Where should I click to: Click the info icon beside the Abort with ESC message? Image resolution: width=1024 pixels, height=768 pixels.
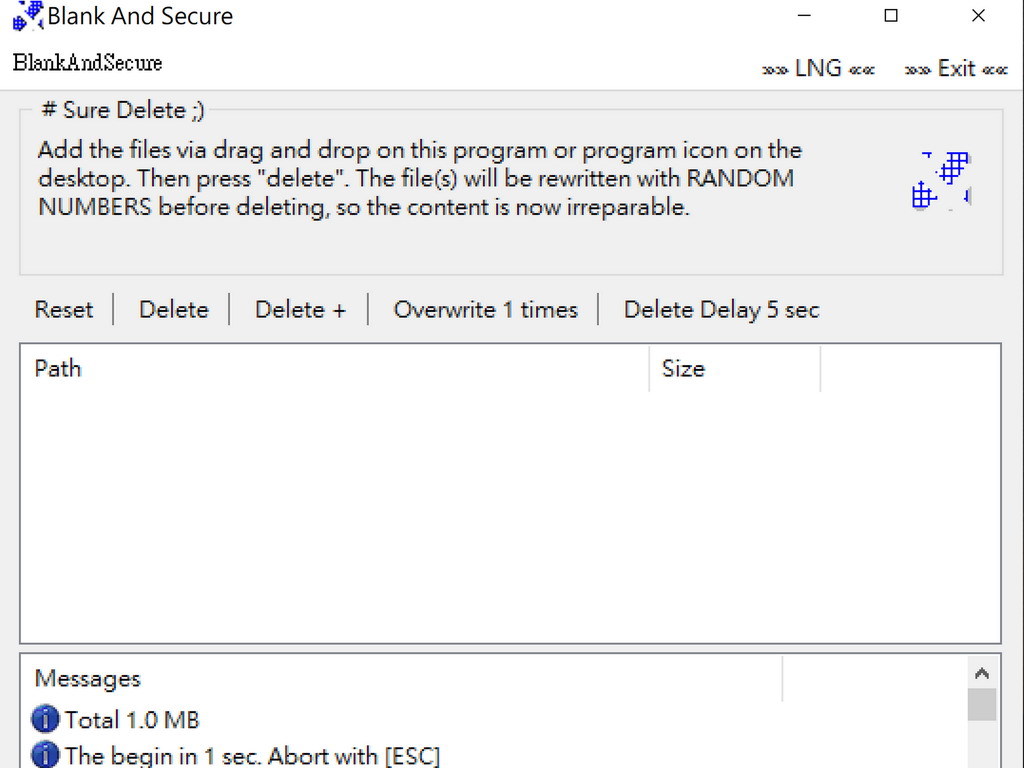tap(45, 755)
